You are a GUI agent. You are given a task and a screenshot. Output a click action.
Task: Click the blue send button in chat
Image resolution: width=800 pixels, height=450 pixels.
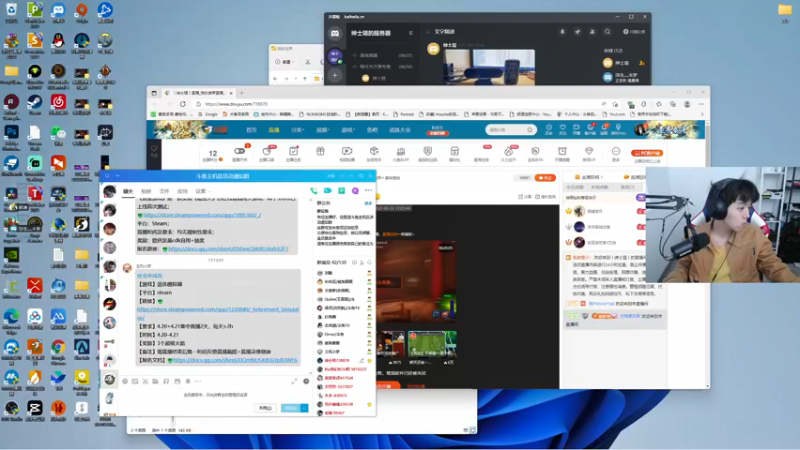tap(290, 408)
